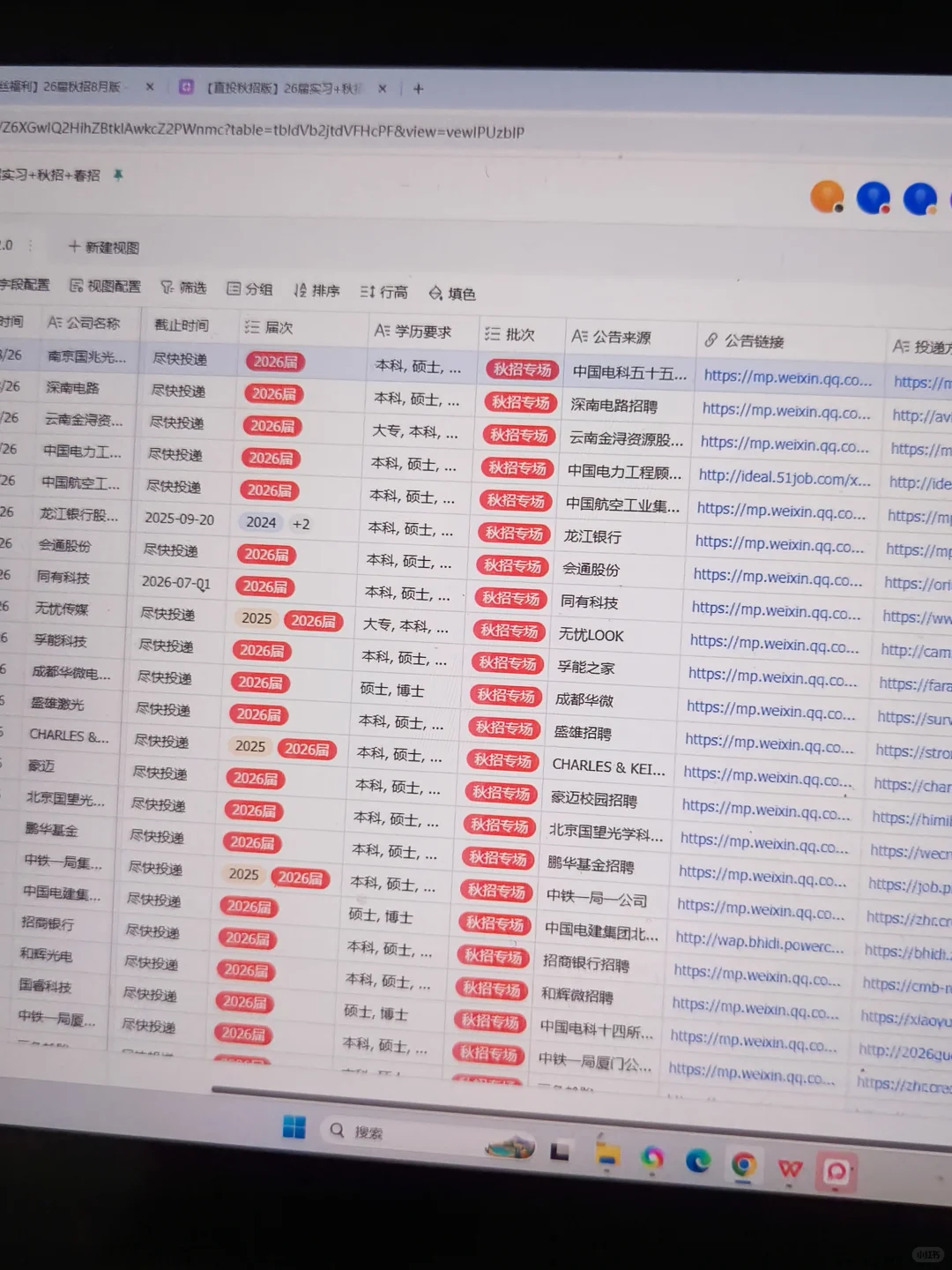The image size is (952, 1270).
Task: Click 大专, 本科 cell in 云南金浔 row
Action: [414, 432]
